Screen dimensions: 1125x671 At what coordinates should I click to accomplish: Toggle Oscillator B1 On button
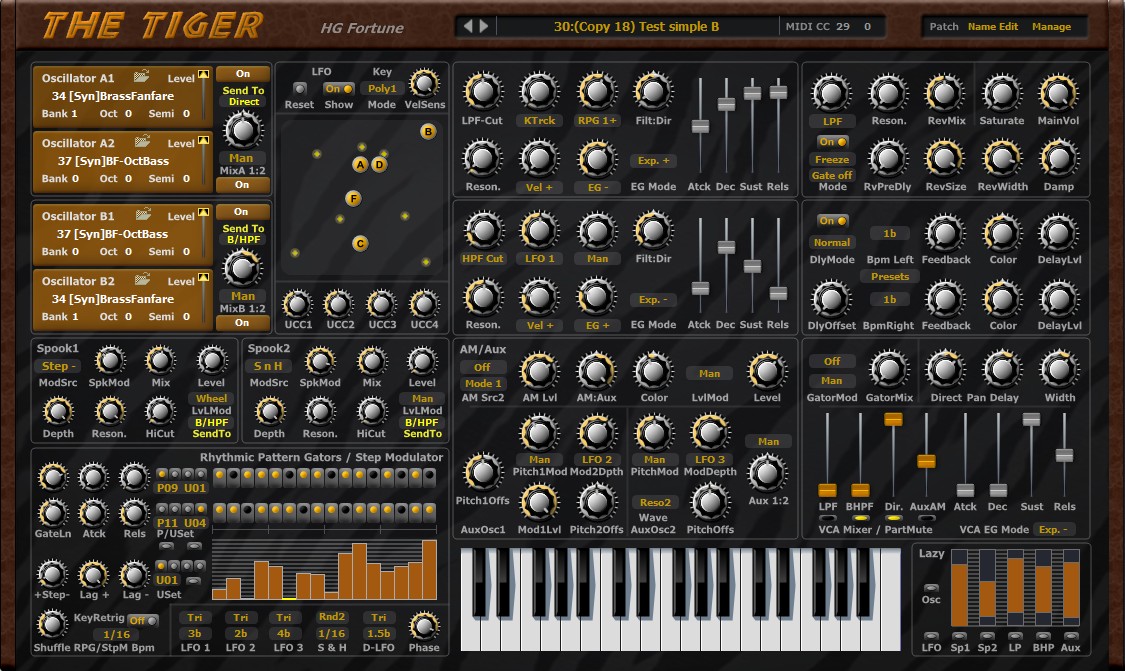[x=241, y=212]
